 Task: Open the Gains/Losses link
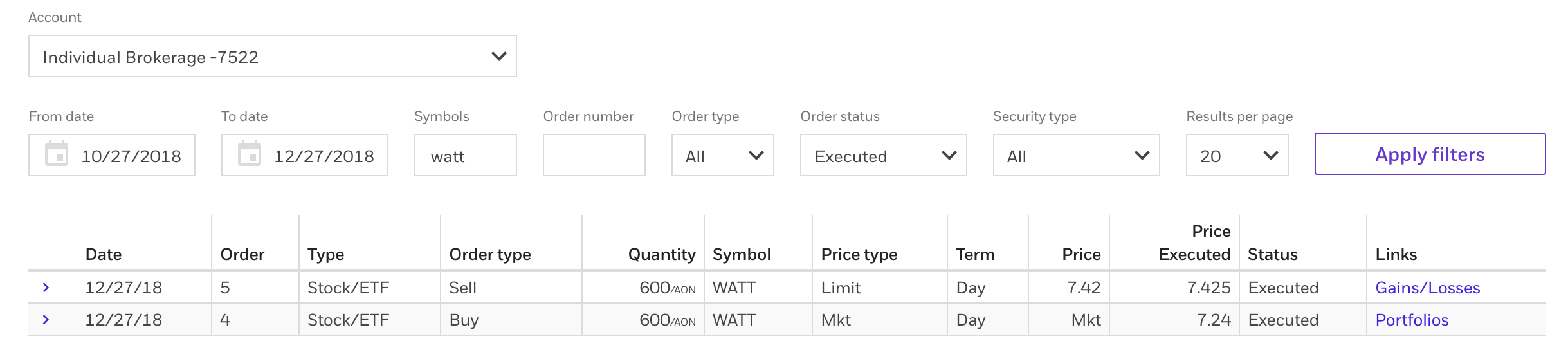[x=1427, y=288]
